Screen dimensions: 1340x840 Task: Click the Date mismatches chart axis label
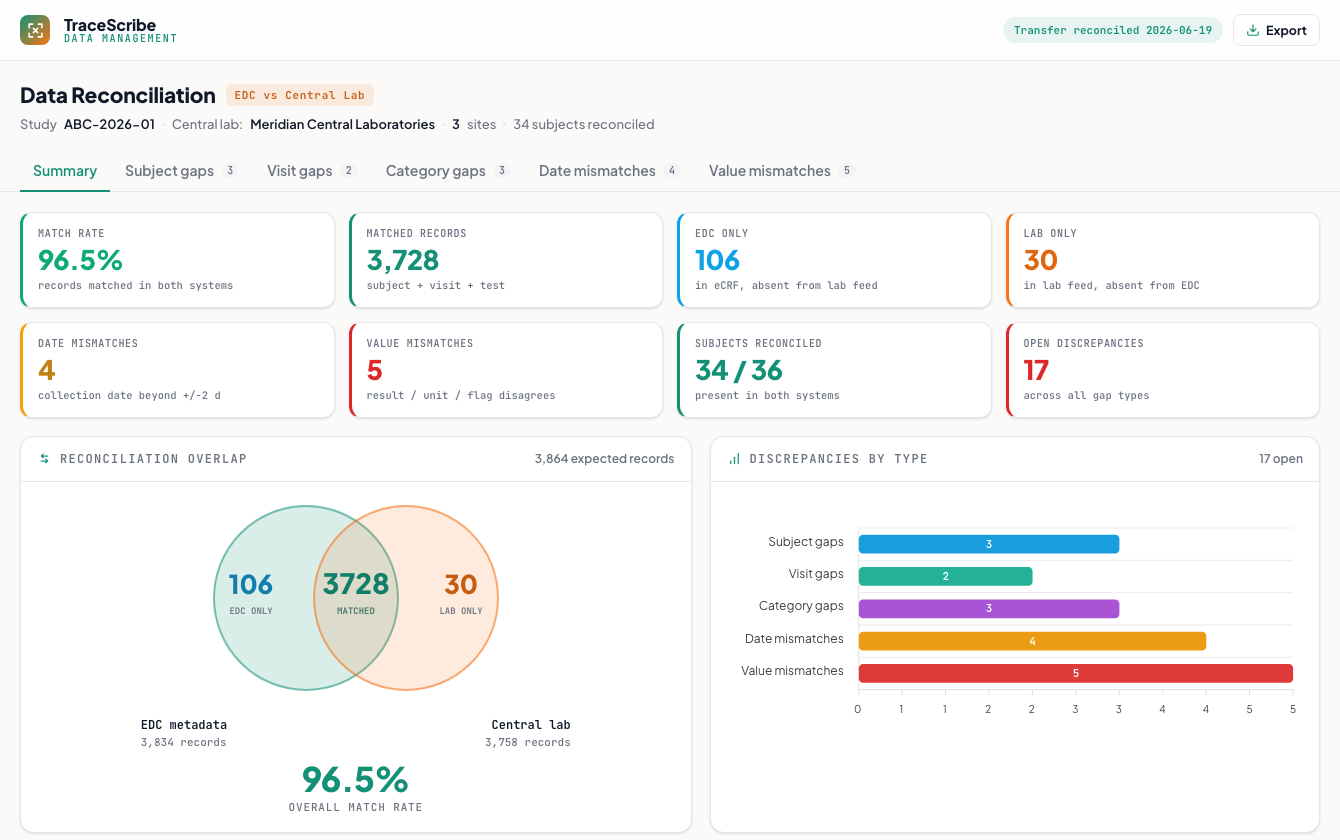tap(794, 639)
